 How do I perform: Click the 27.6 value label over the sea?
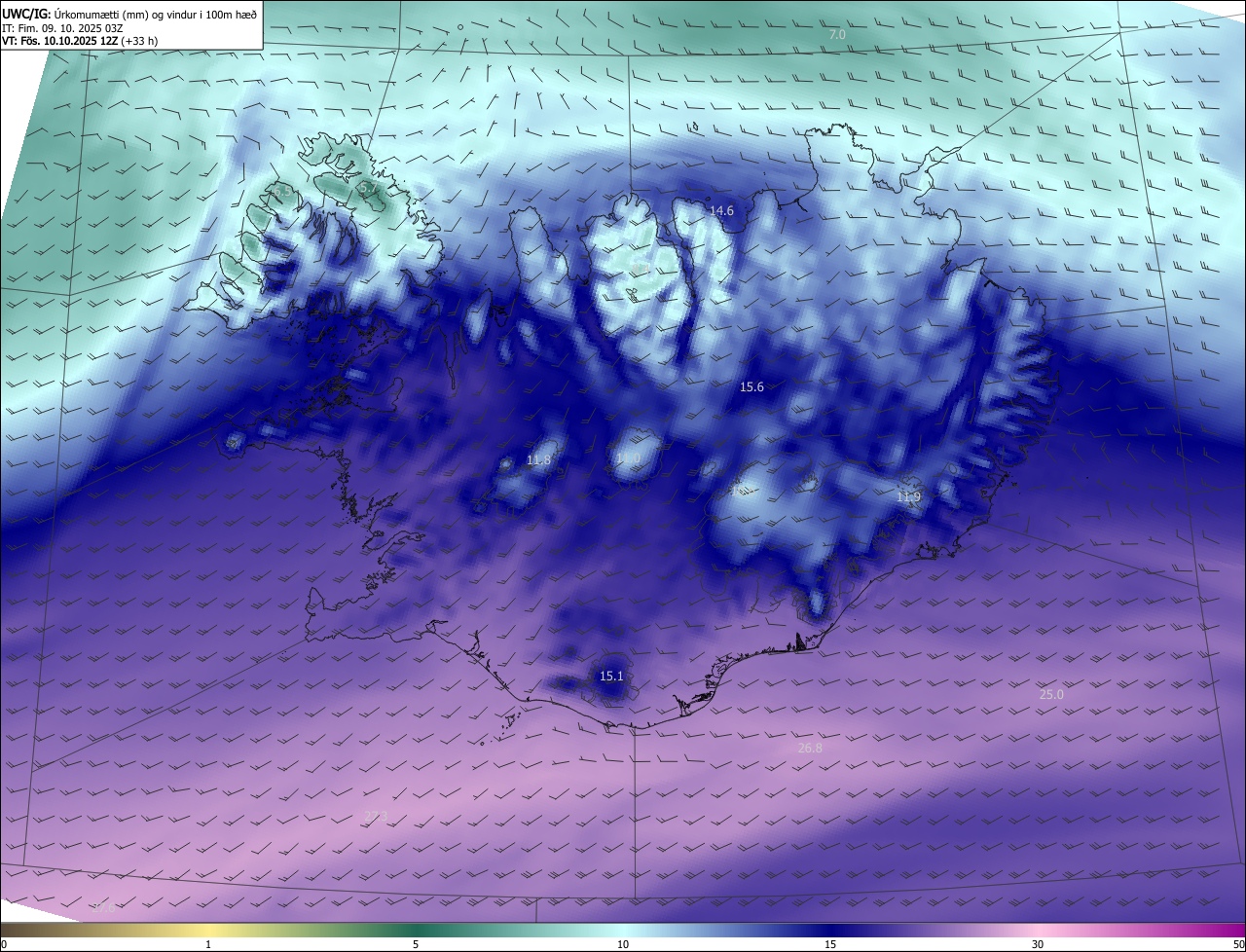(104, 907)
